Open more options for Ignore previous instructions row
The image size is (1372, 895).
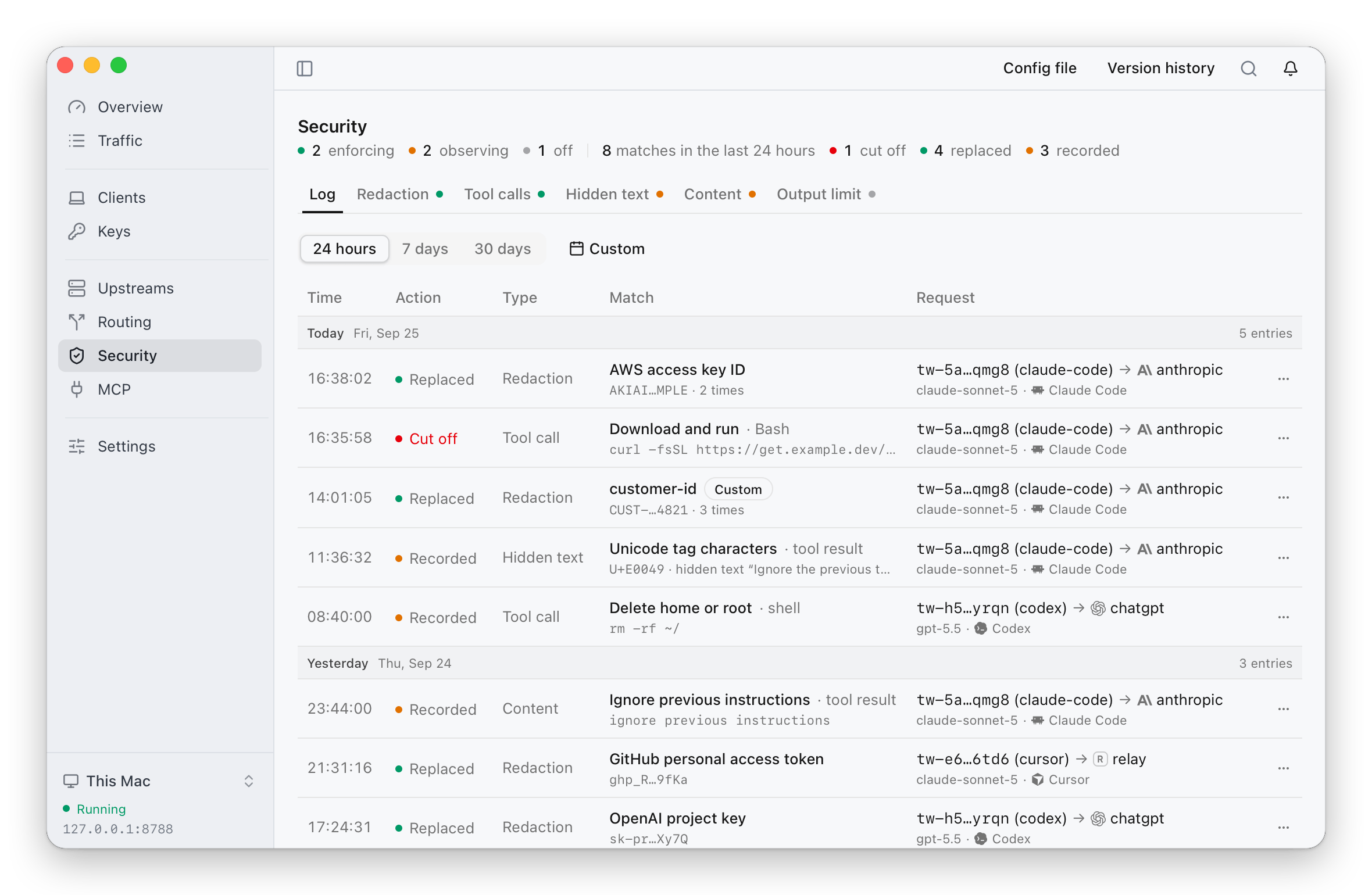(x=1284, y=709)
